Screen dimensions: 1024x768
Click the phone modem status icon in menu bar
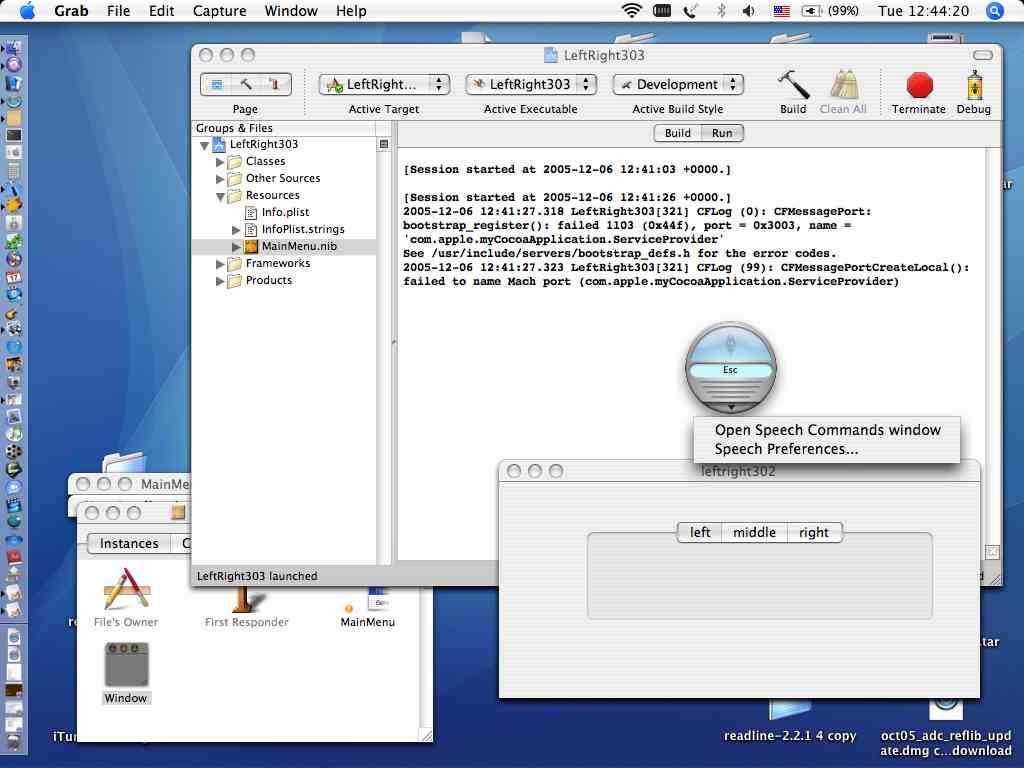(691, 10)
